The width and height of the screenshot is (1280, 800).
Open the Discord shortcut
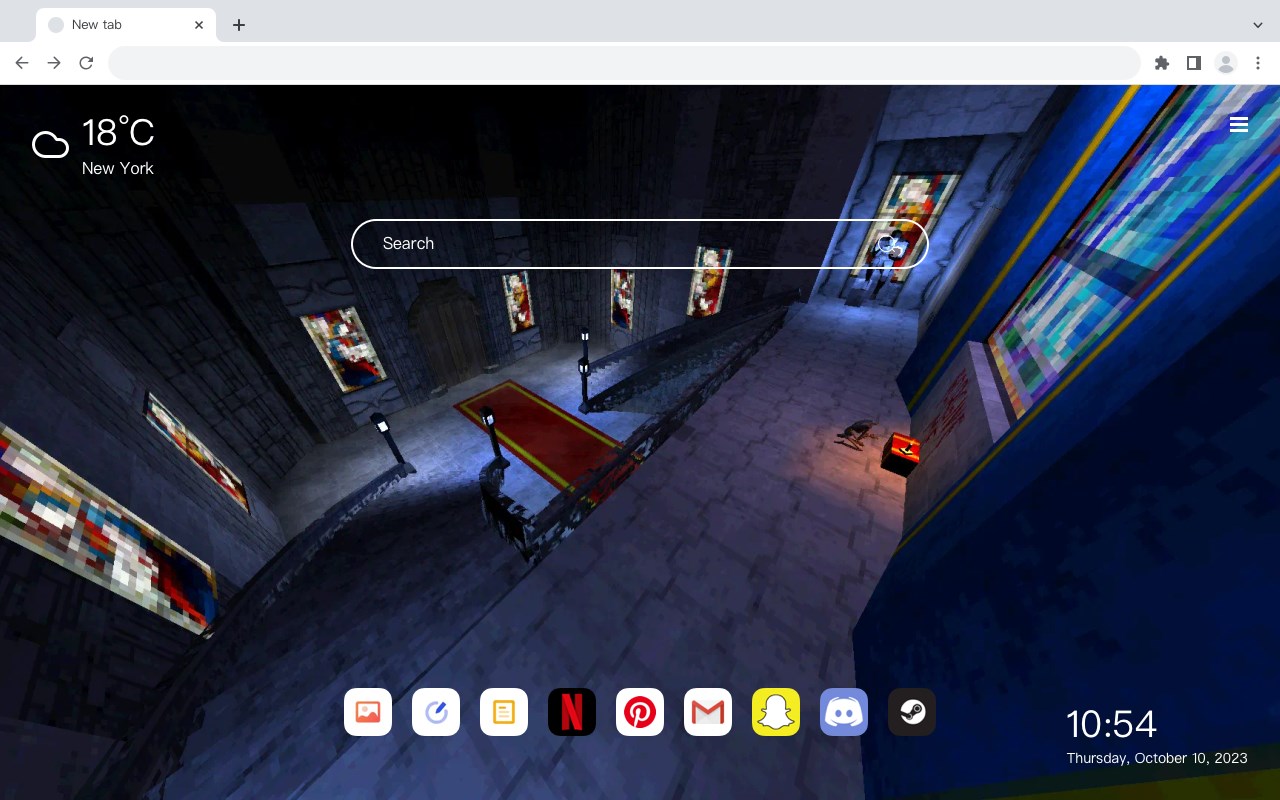[844, 712]
